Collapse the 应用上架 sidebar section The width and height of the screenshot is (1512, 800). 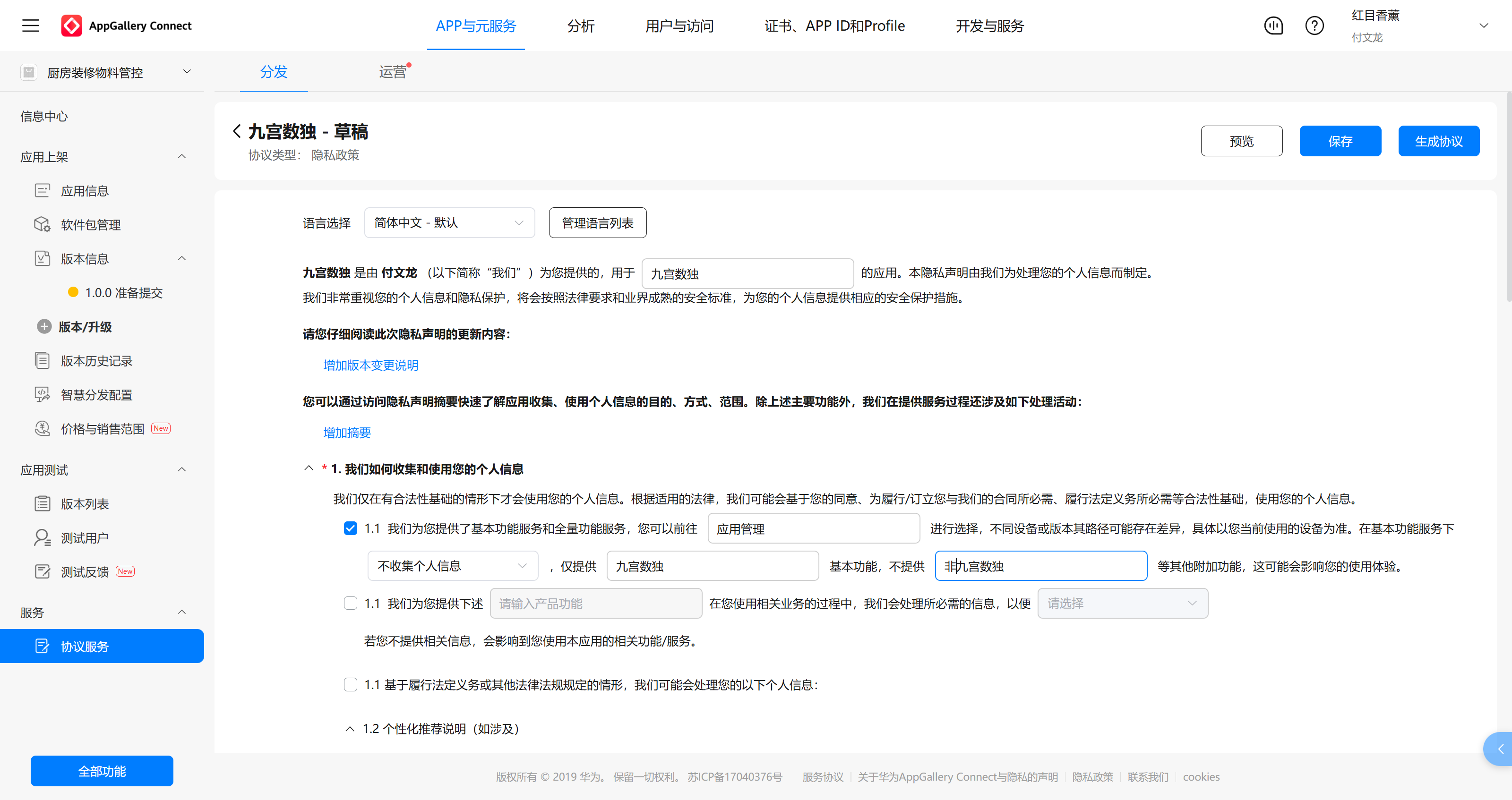click(182, 157)
